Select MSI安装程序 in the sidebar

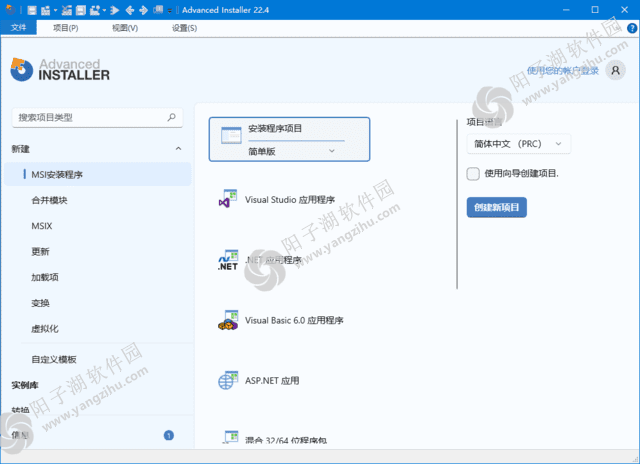98,175
